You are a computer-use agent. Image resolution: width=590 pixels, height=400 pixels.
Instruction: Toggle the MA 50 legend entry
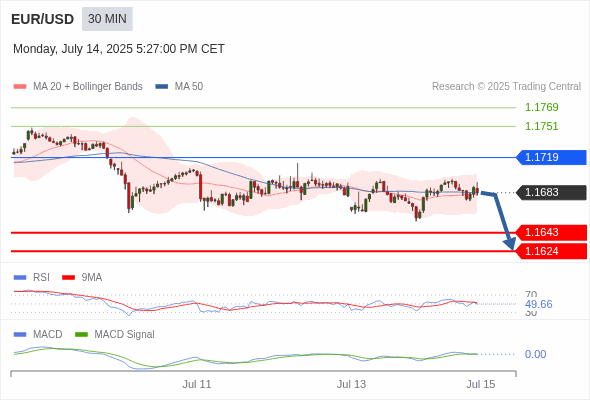click(179, 87)
